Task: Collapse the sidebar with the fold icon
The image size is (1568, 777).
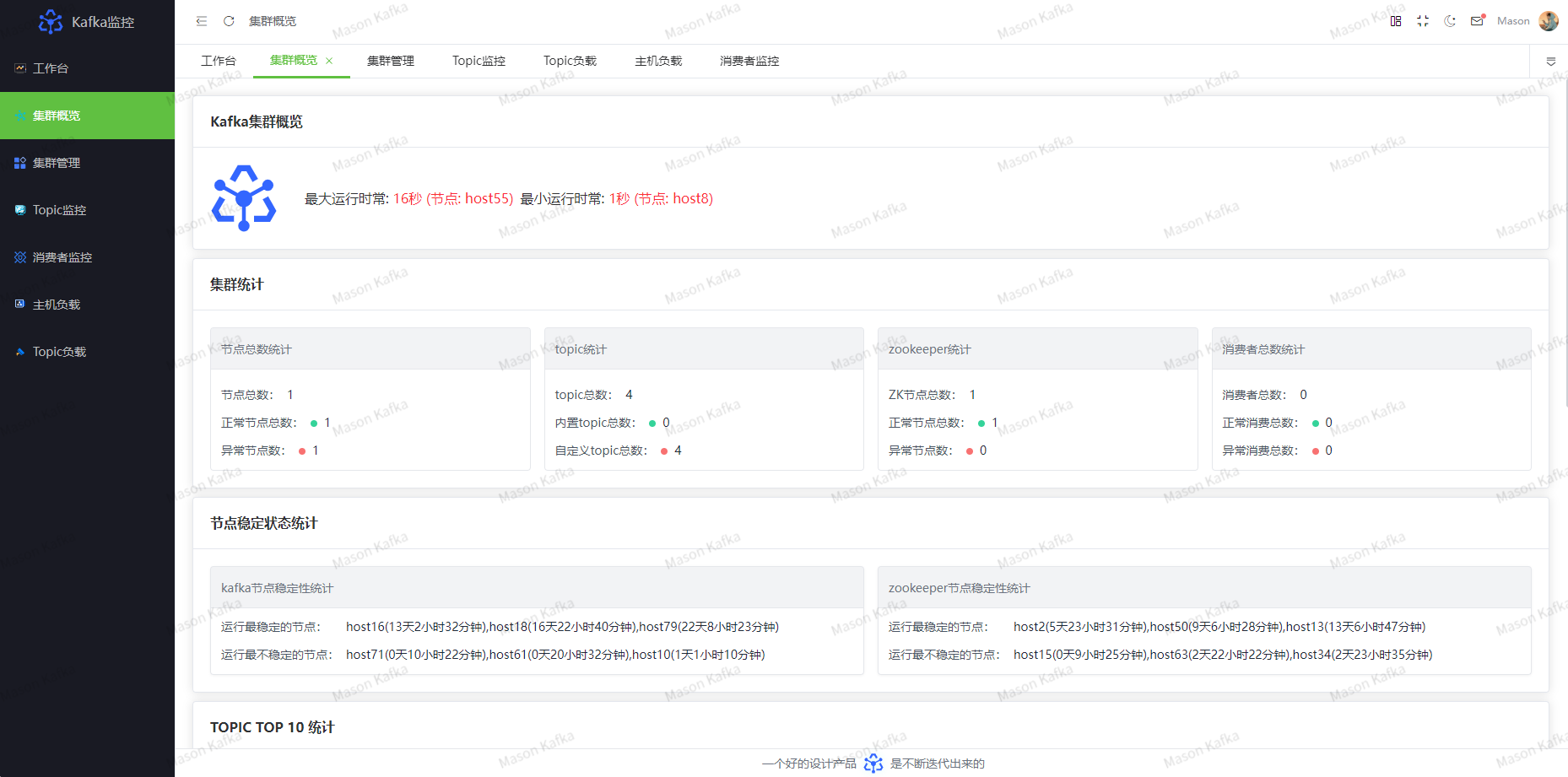Action: [202, 21]
